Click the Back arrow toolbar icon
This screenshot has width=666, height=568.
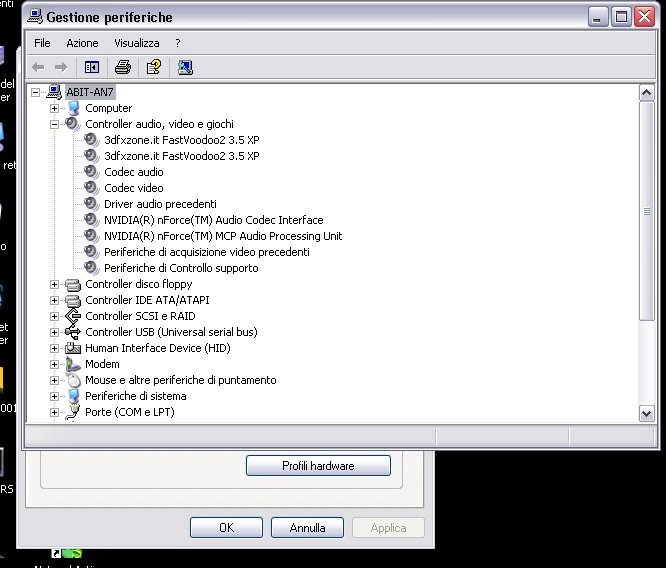coord(38,67)
